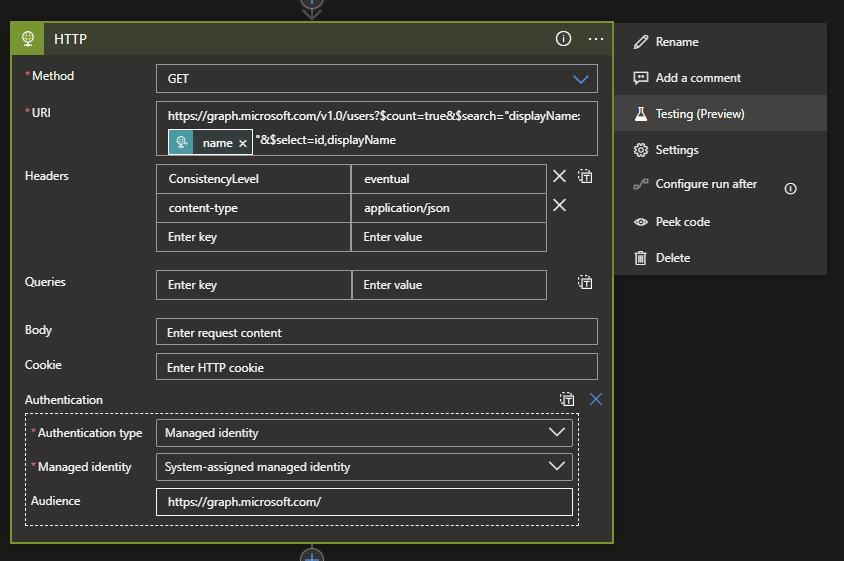Click the flask icon for Testing
Screen dimensions: 844x561
641,114
